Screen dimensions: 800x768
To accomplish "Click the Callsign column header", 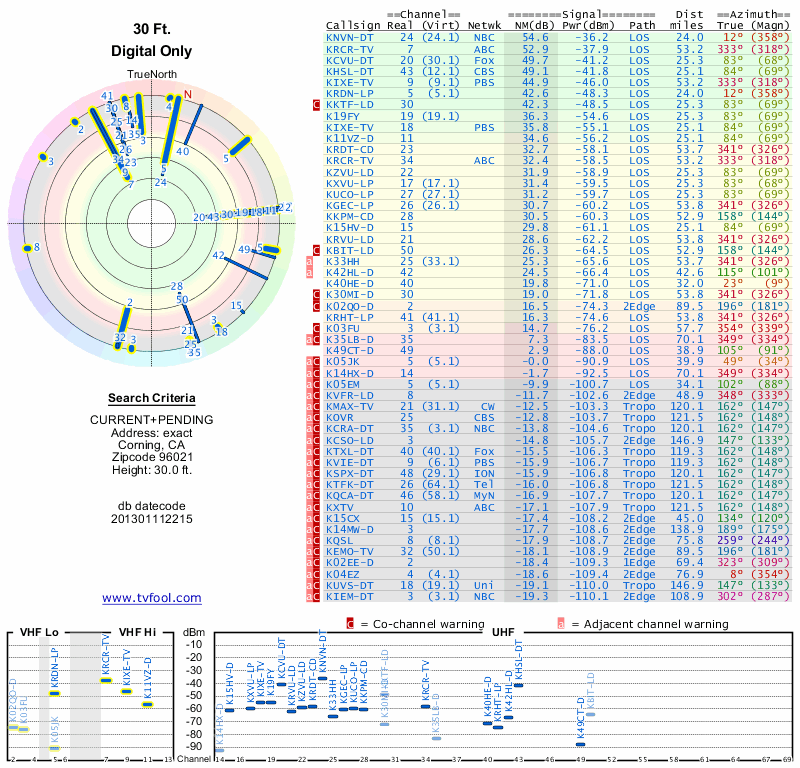I will pyautogui.click(x=353, y=26).
